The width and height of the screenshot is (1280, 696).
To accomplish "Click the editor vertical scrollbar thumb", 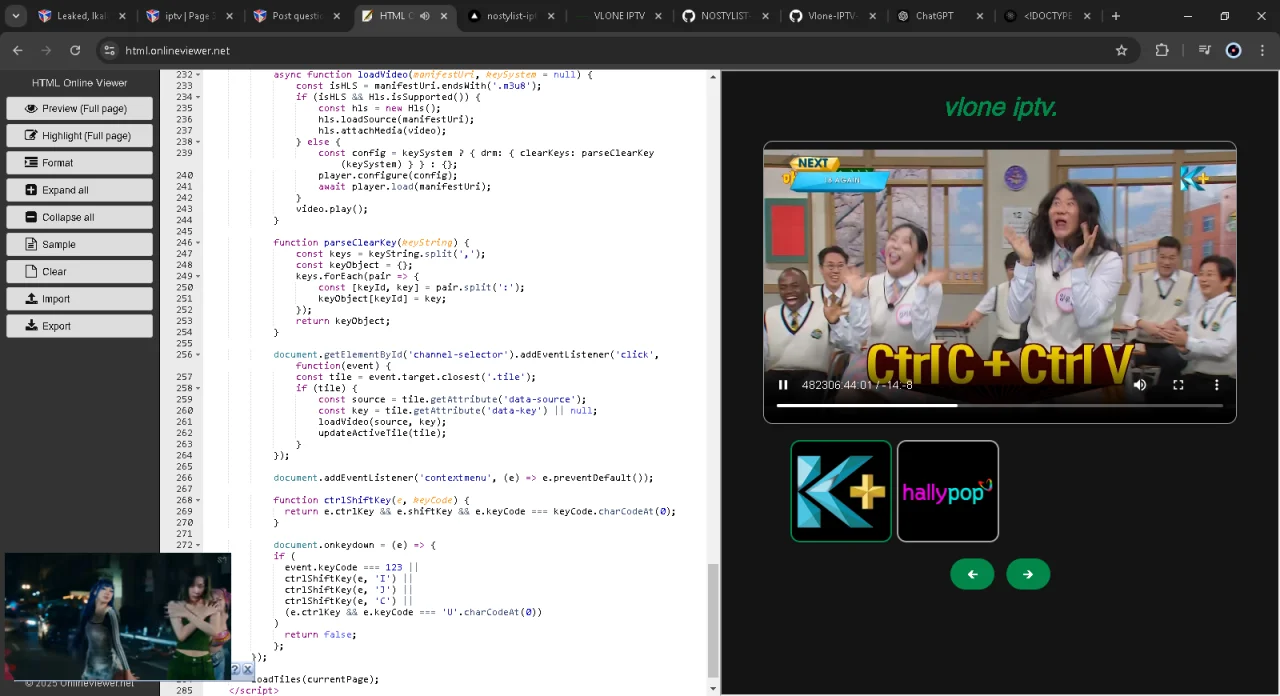I will [713, 620].
